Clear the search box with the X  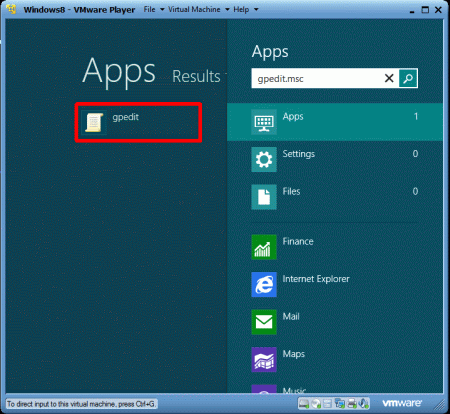click(389, 78)
